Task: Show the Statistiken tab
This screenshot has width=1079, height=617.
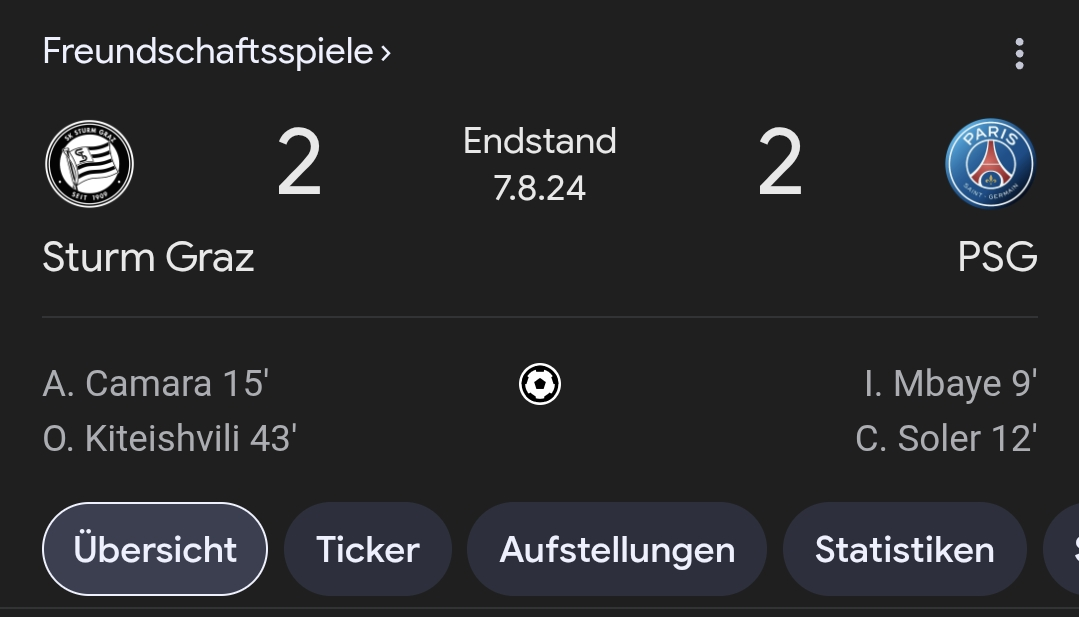Action: 905,549
